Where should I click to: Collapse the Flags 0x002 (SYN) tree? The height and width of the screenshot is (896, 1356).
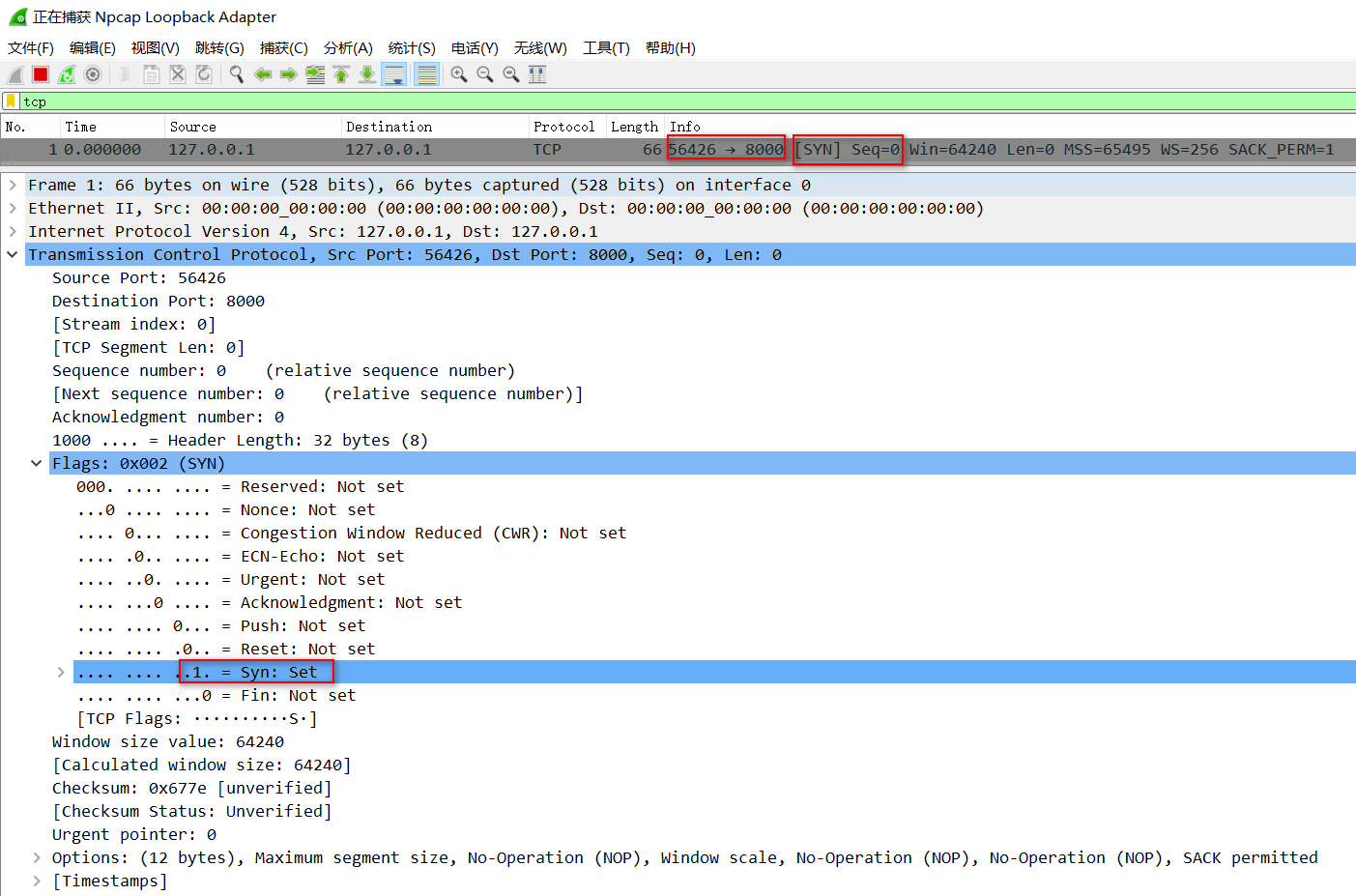pyautogui.click(x=36, y=463)
